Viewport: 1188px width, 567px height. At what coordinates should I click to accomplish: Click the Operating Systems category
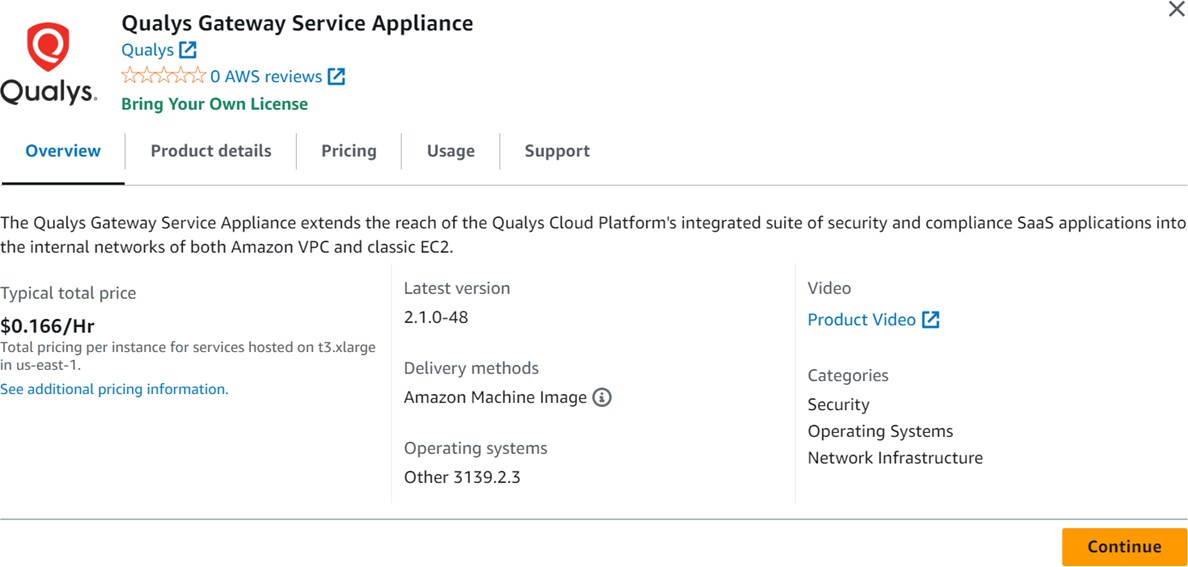coord(880,431)
